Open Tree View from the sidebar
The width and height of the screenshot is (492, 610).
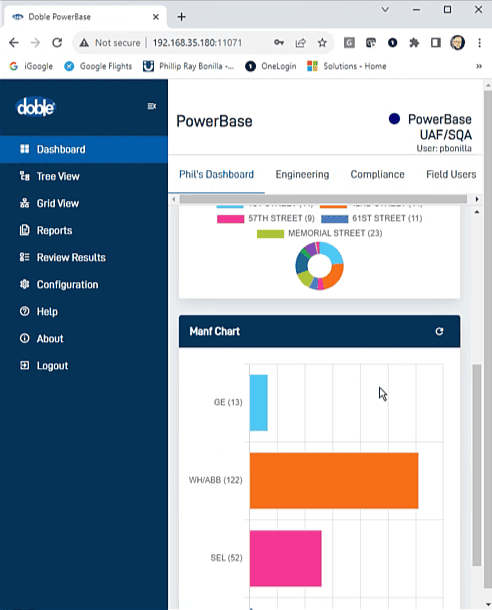pos(84,176)
